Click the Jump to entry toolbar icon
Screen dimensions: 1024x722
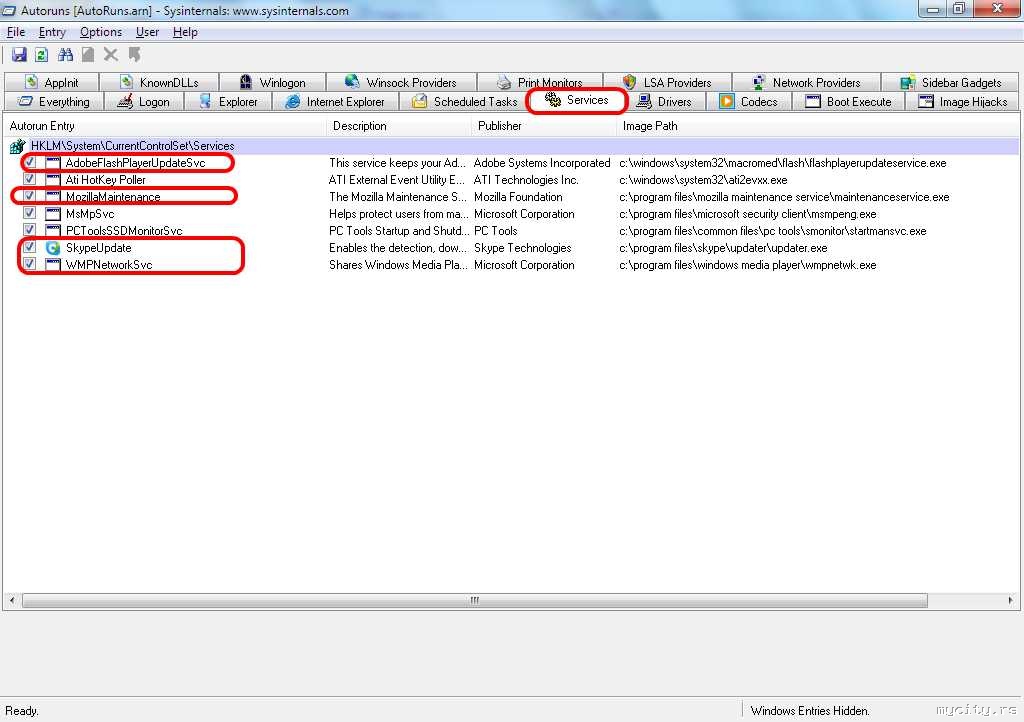click(x=135, y=55)
